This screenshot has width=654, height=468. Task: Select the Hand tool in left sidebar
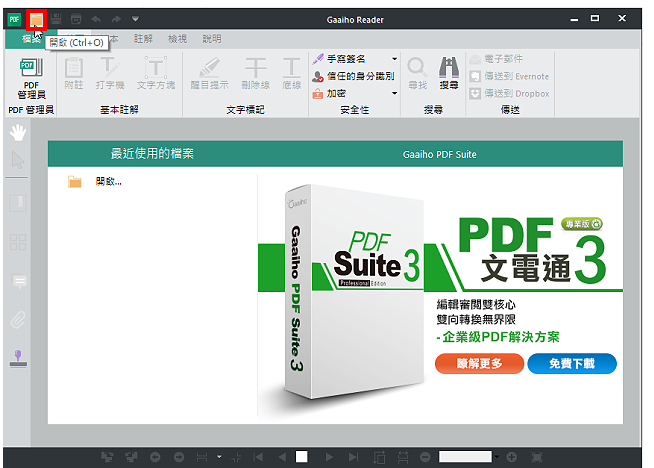pyautogui.click(x=18, y=133)
